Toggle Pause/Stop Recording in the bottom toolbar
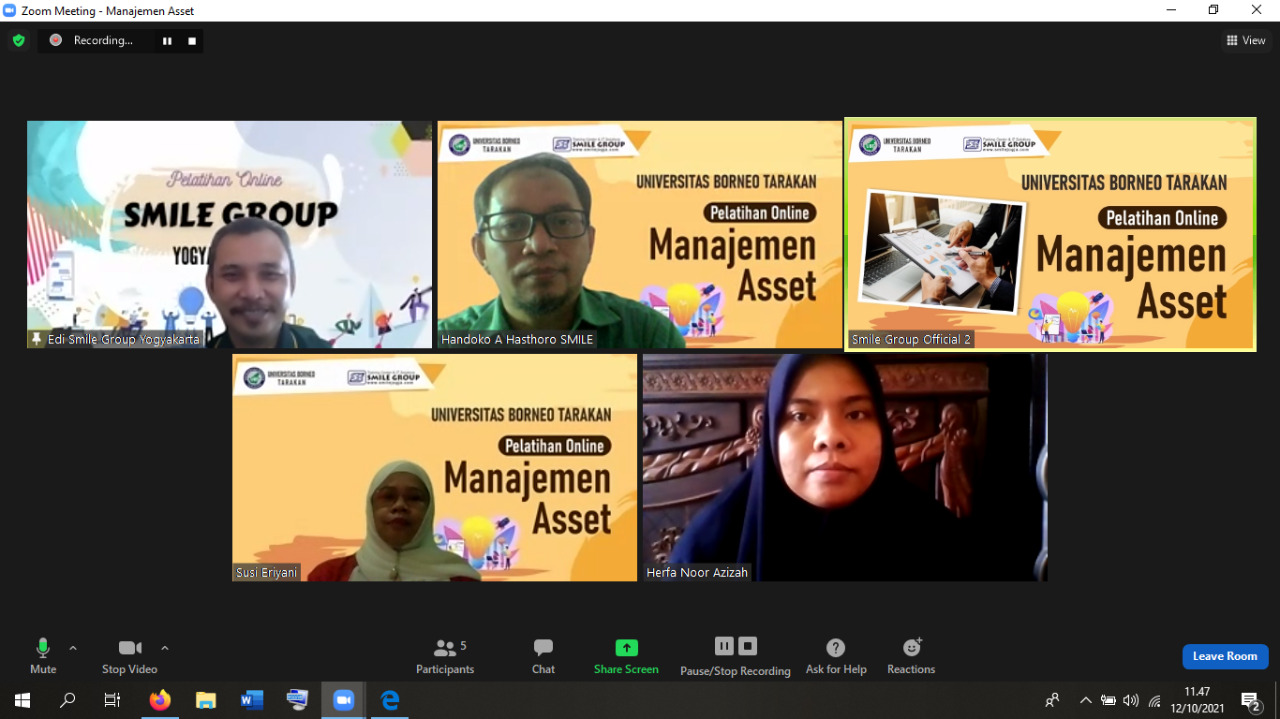This screenshot has width=1280, height=719. coord(735,655)
